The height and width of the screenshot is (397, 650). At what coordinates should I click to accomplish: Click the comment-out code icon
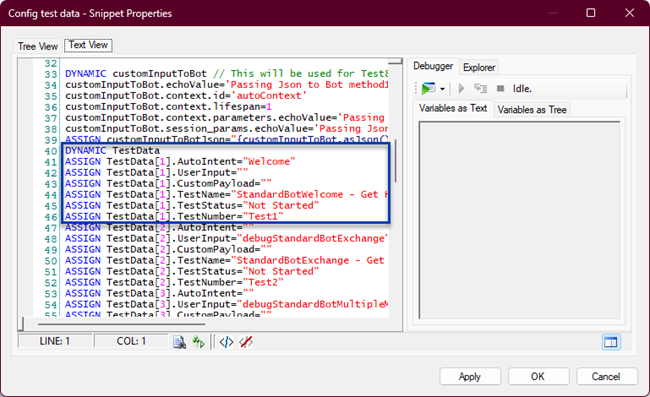(226, 342)
